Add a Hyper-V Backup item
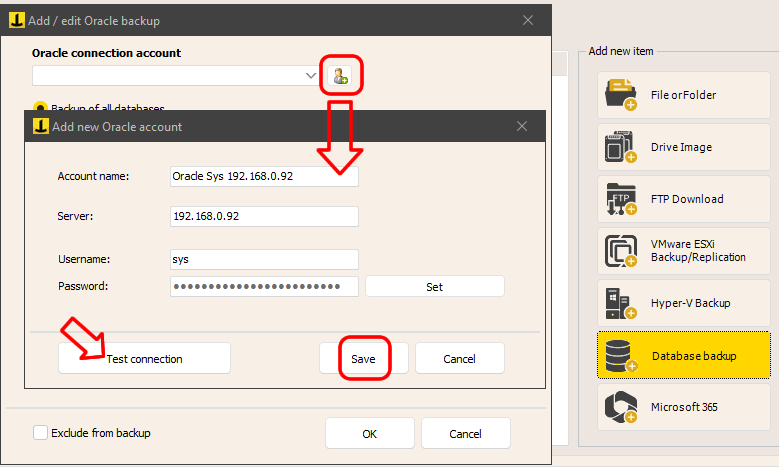The height and width of the screenshot is (467, 779). (684, 303)
